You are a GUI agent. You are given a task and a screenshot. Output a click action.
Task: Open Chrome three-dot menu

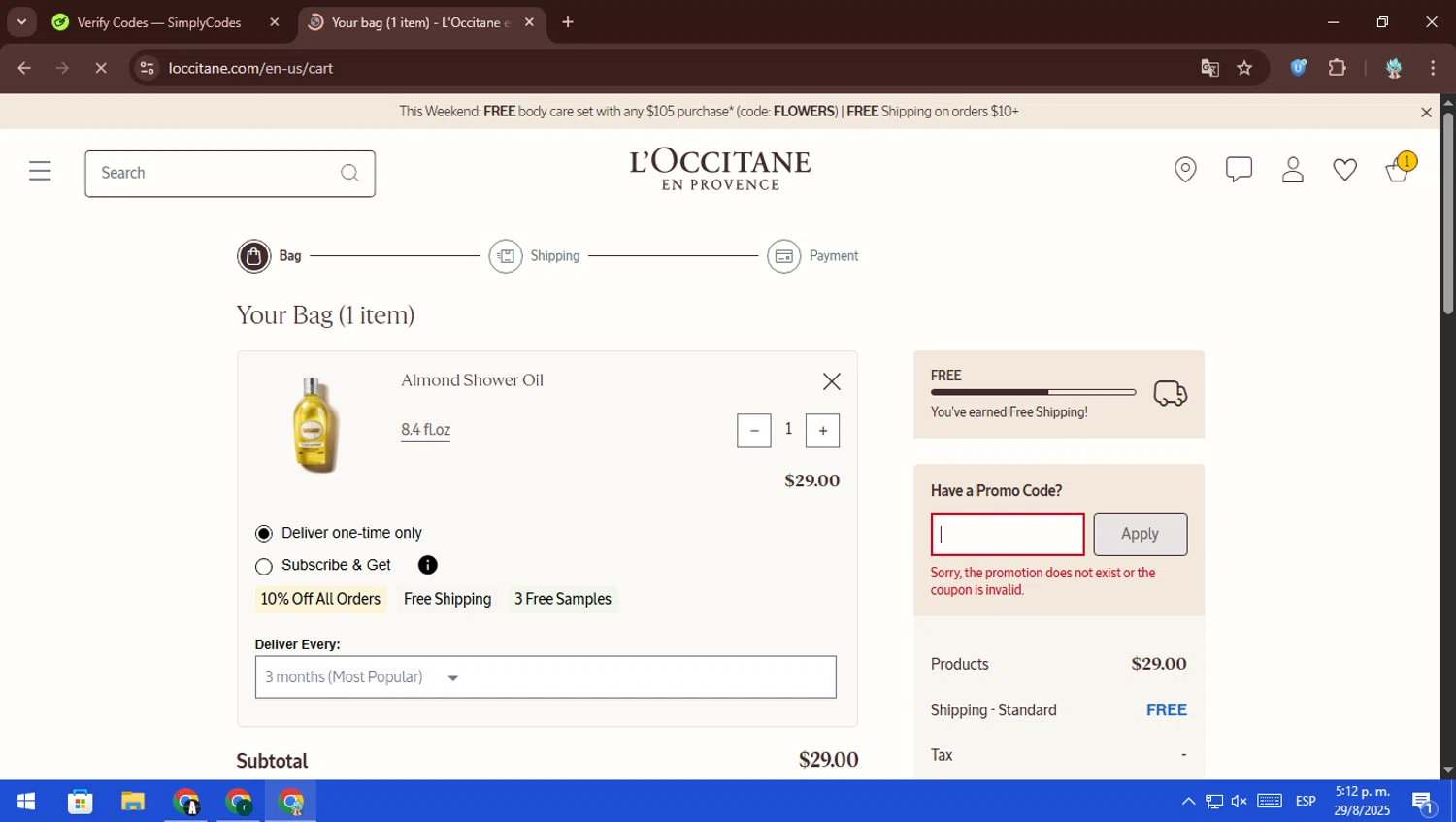tap(1433, 68)
